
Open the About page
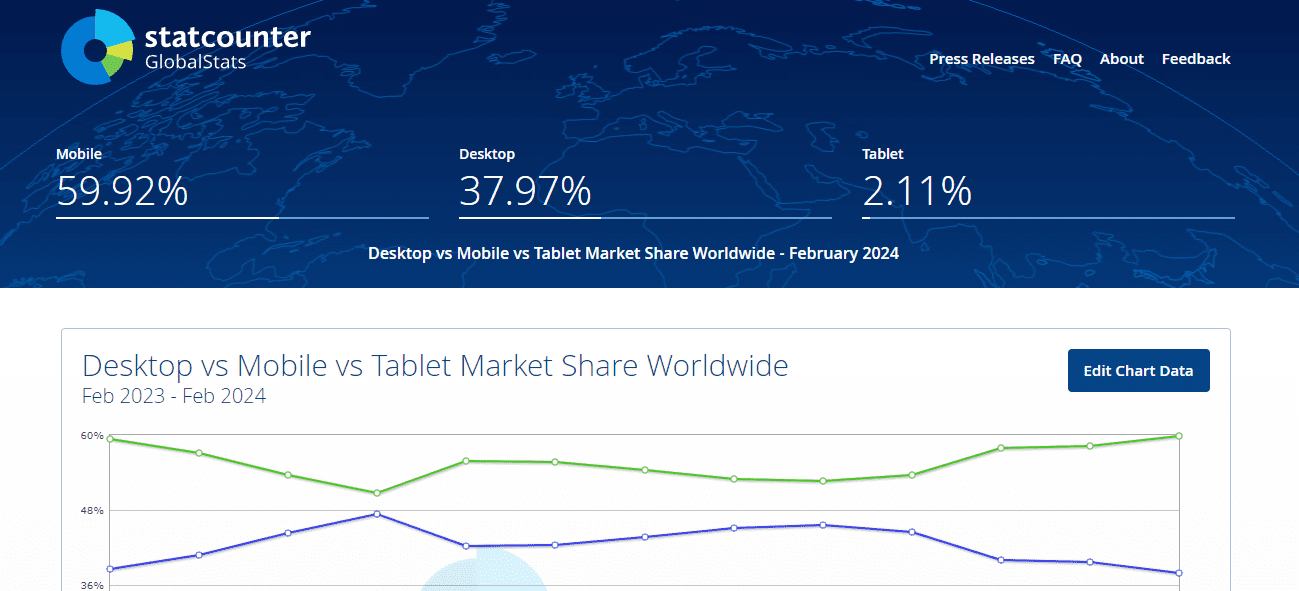click(1121, 59)
